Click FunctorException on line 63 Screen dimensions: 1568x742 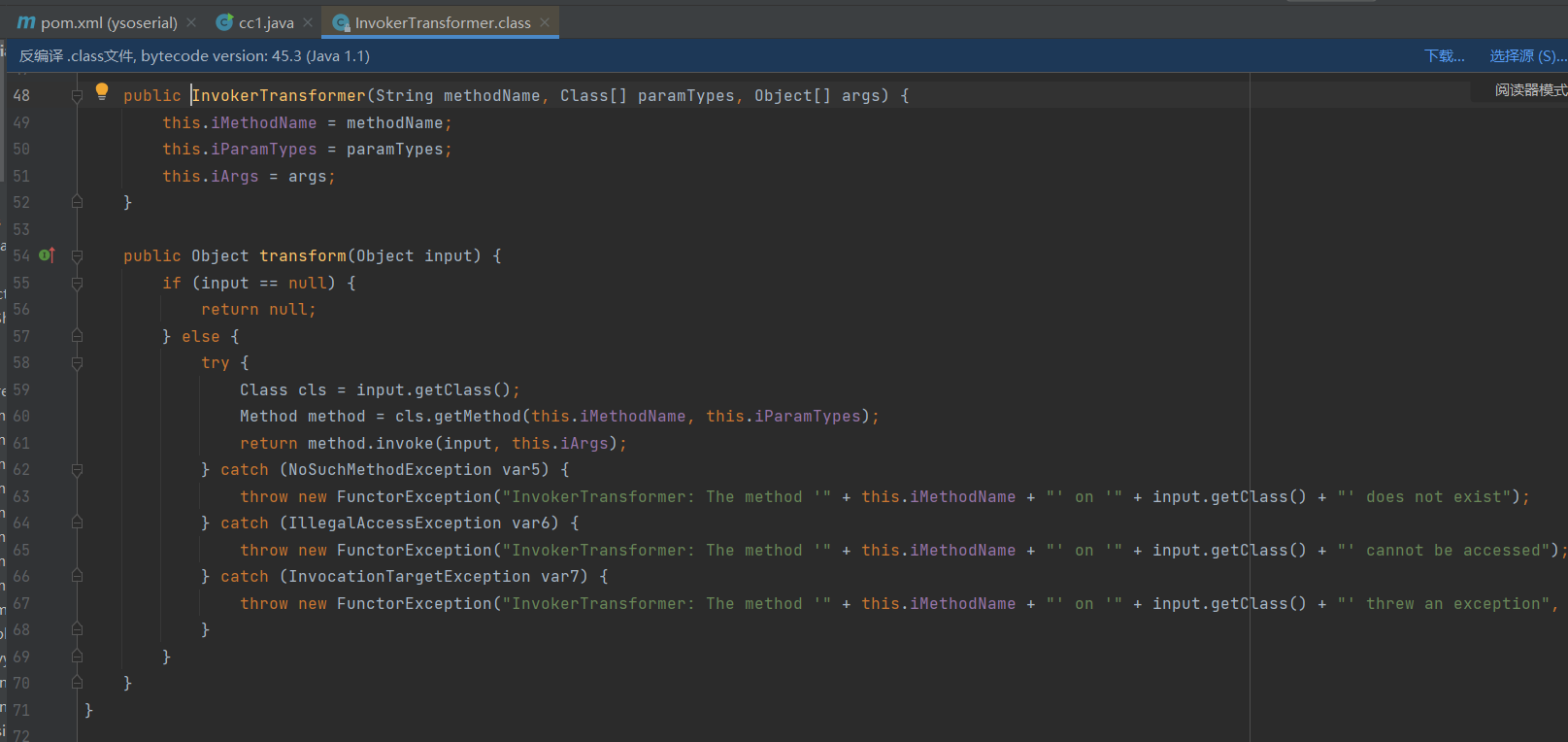point(415,496)
